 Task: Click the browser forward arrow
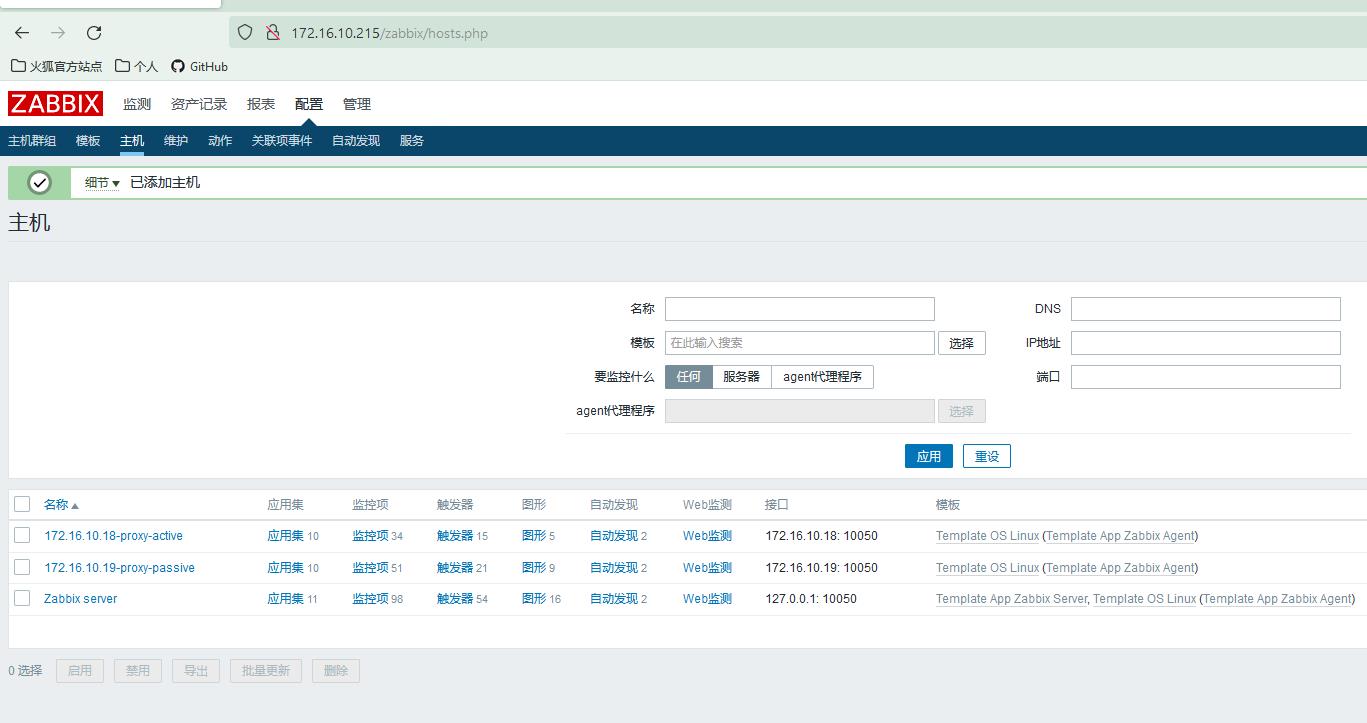pyautogui.click(x=58, y=33)
